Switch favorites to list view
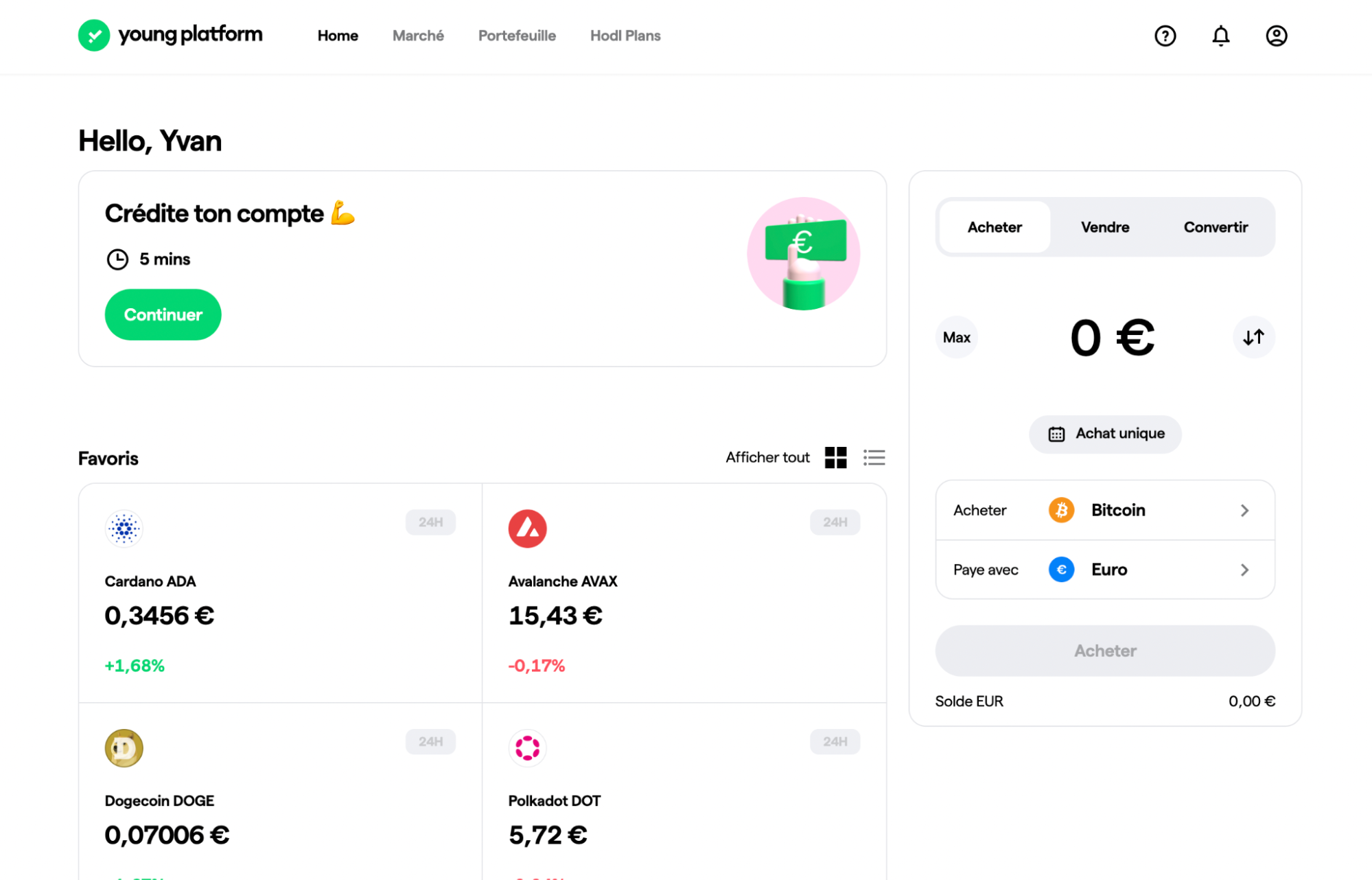1372x880 pixels. point(874,457)
